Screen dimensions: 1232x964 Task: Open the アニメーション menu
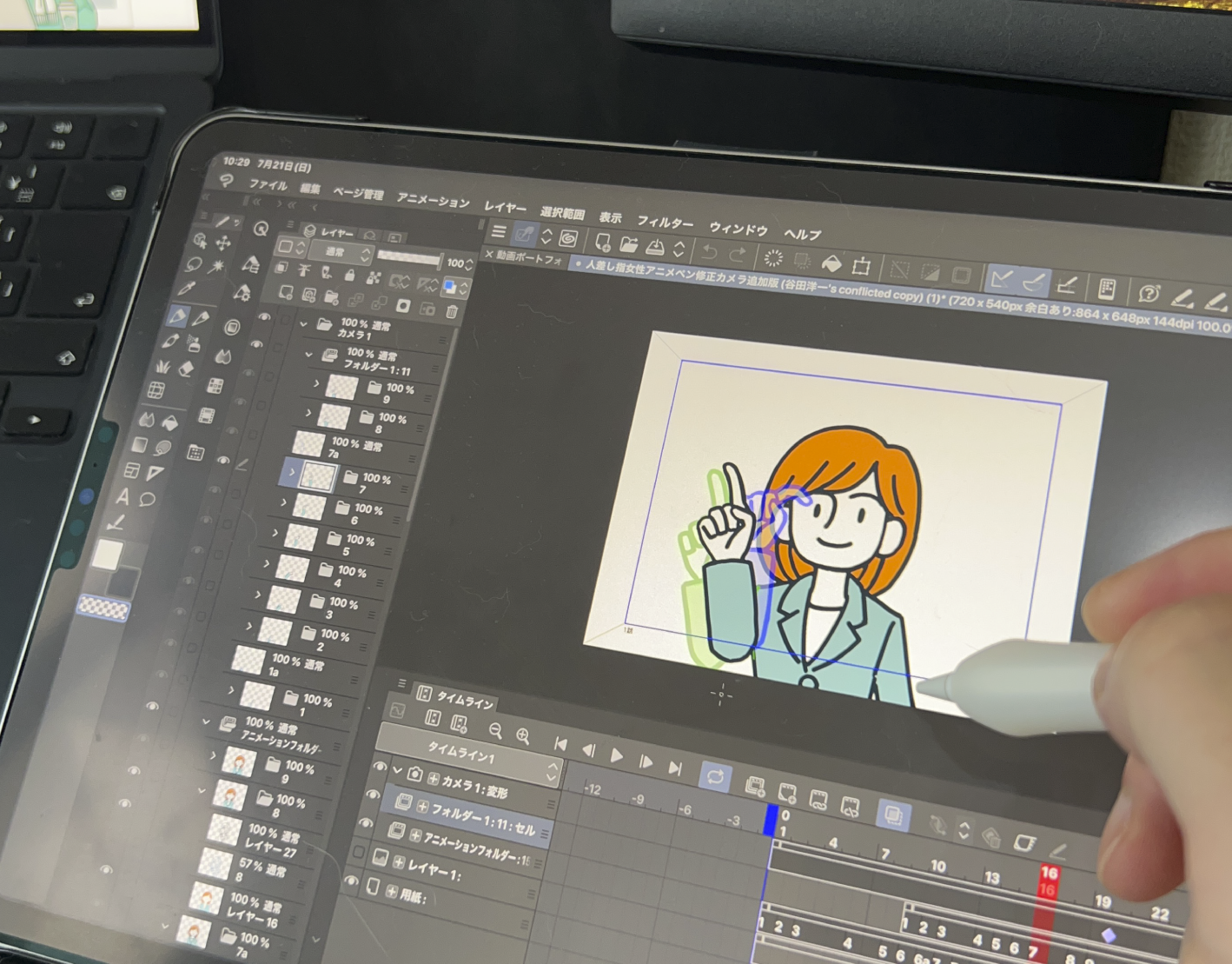point(434,201)
